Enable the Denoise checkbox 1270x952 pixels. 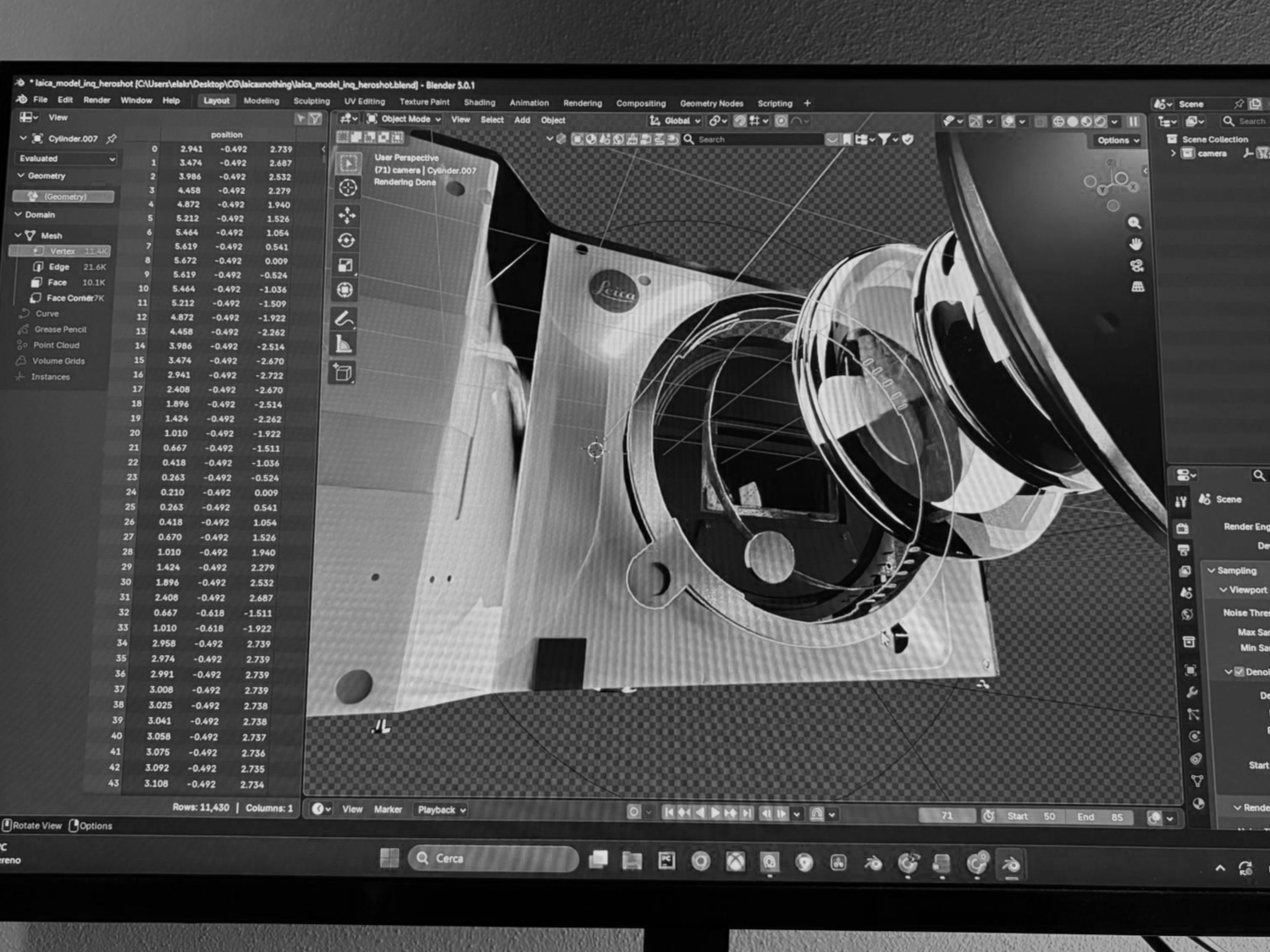(x=1240, y=671)
